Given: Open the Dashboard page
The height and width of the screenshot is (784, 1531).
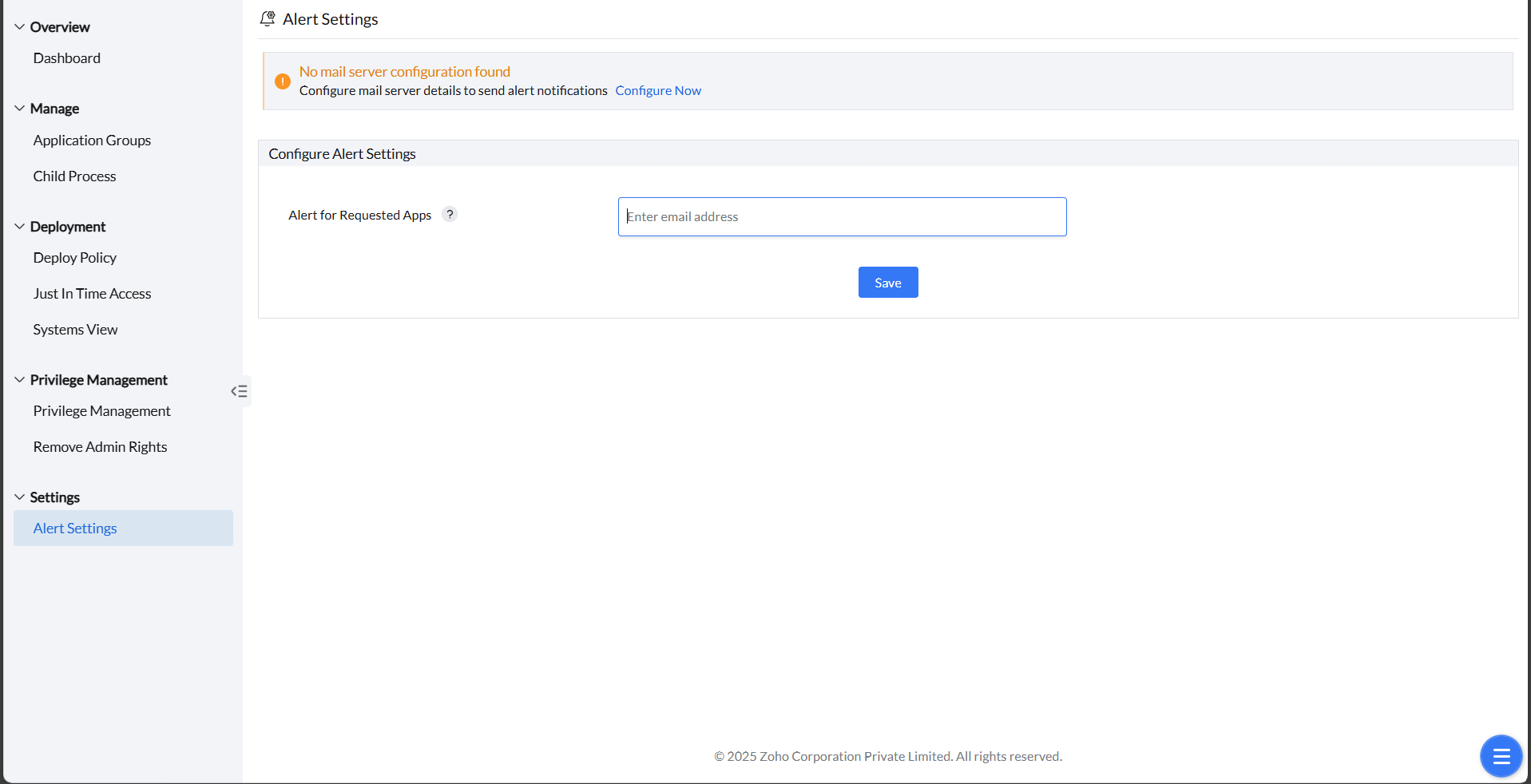Looking at the screenshot, I should 67,58.
